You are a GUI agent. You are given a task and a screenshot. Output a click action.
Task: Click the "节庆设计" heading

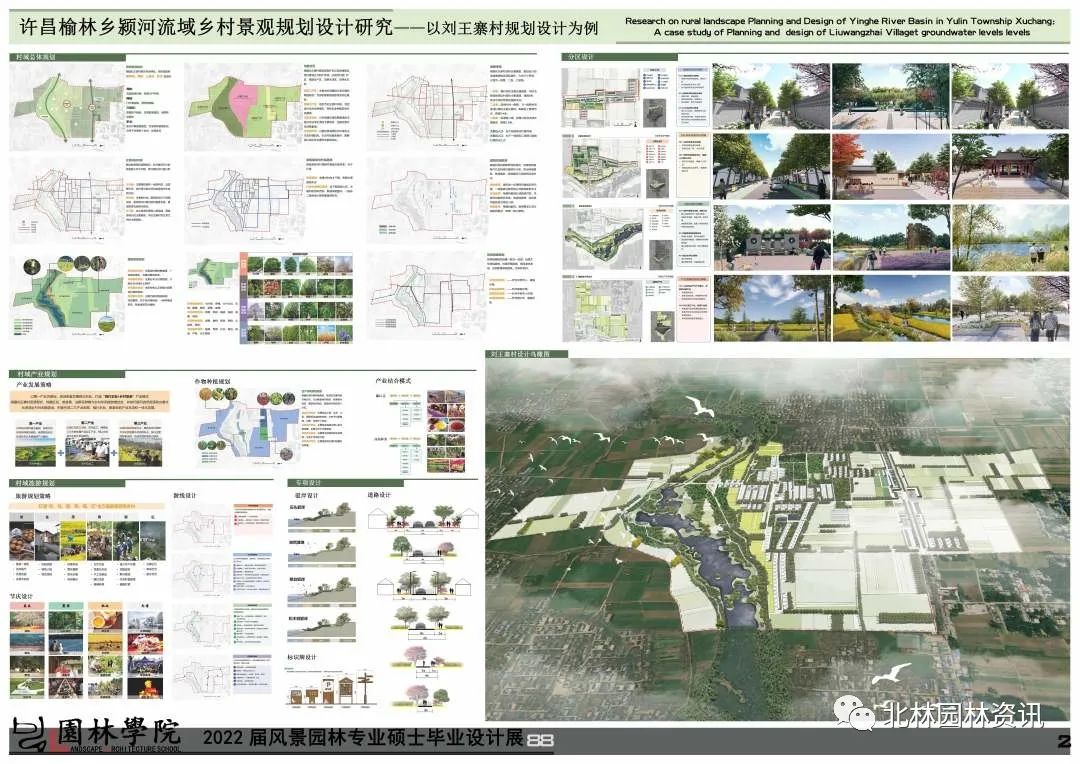click(21, 596)
